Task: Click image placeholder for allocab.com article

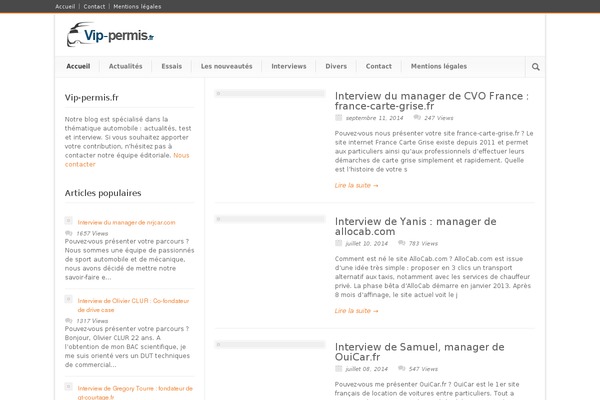Action: tap(270, 219)
